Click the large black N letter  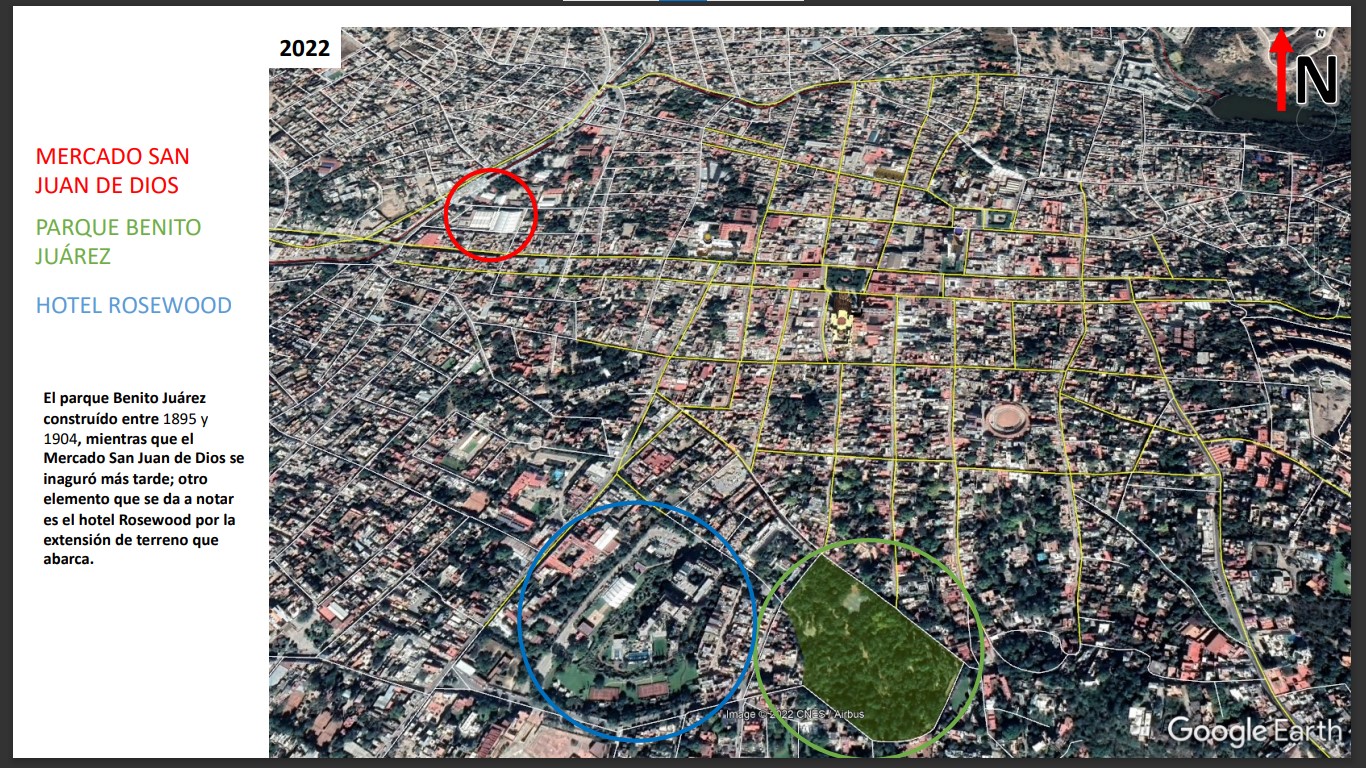[x=1316, y=81]
